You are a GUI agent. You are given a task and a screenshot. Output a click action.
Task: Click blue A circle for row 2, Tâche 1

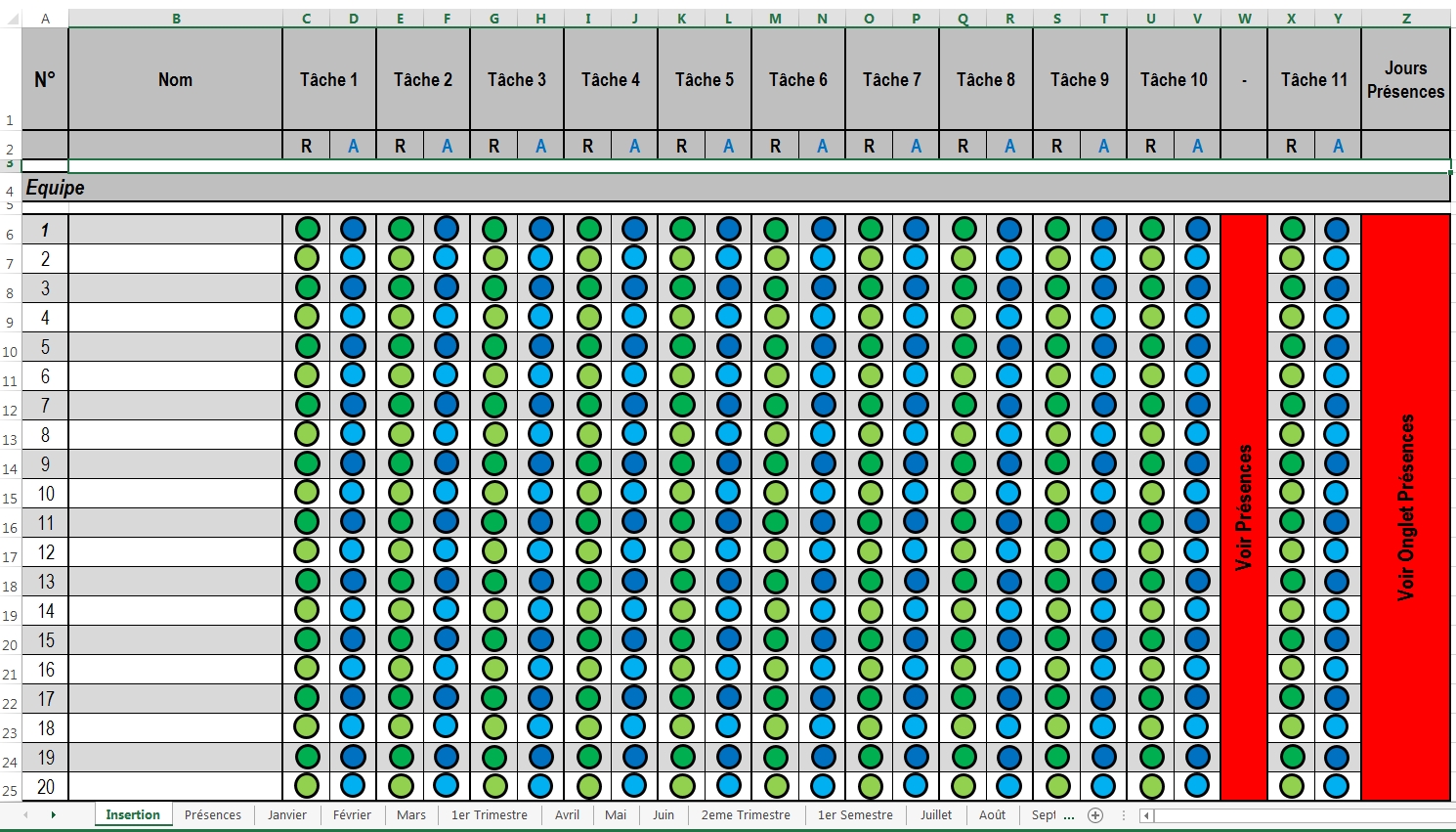[353, 259]
